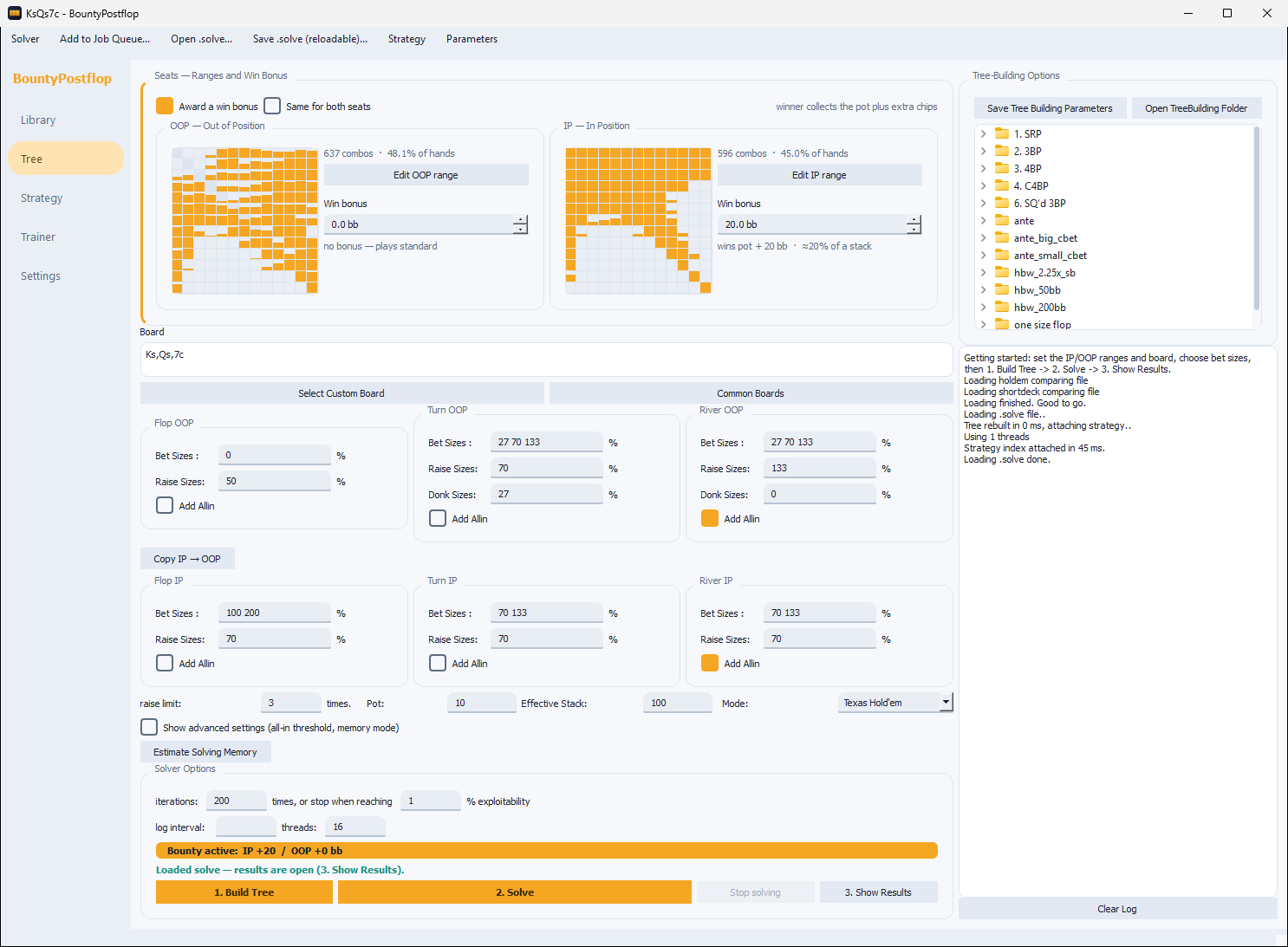Viewport: 1288px width, 947px height.
Task: Check Add Allin for Flop OOP
Action: point(165,505)
